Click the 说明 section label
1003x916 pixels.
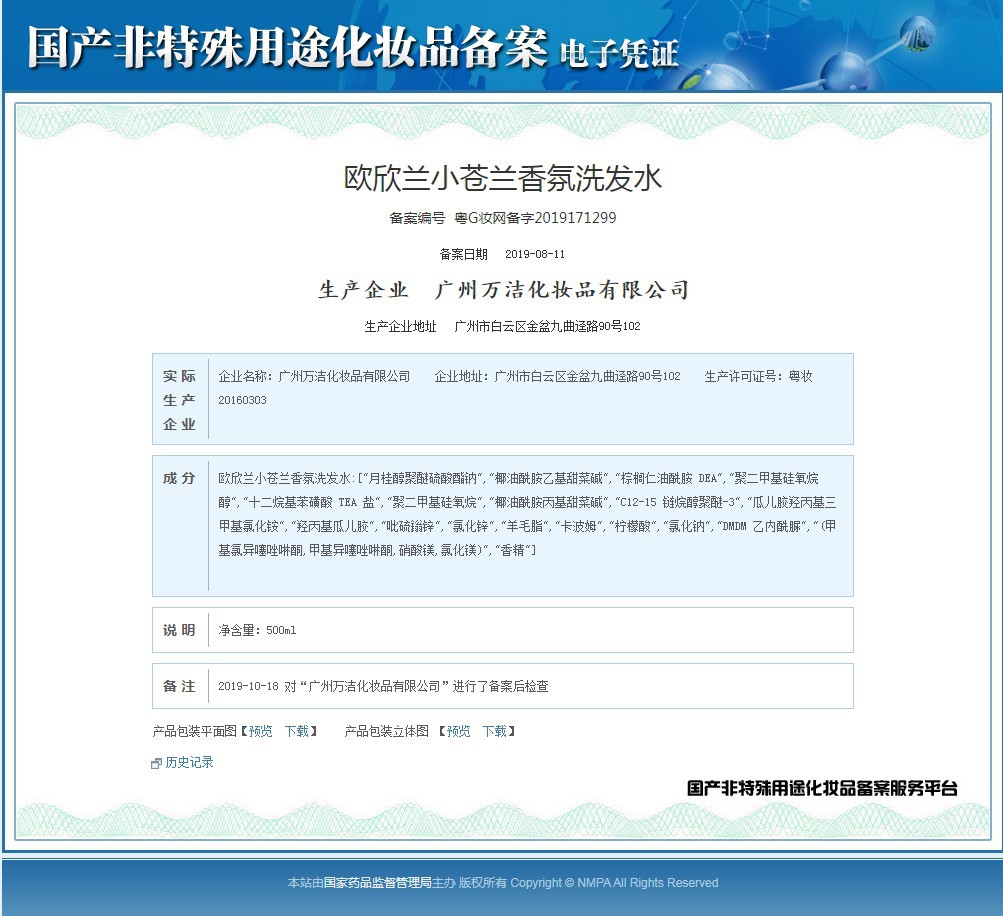coord(180,630)
